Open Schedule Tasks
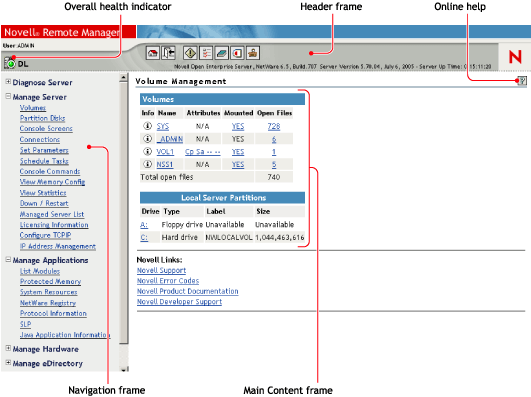Screen dimensions: 531x397 [x=44, y=161]
